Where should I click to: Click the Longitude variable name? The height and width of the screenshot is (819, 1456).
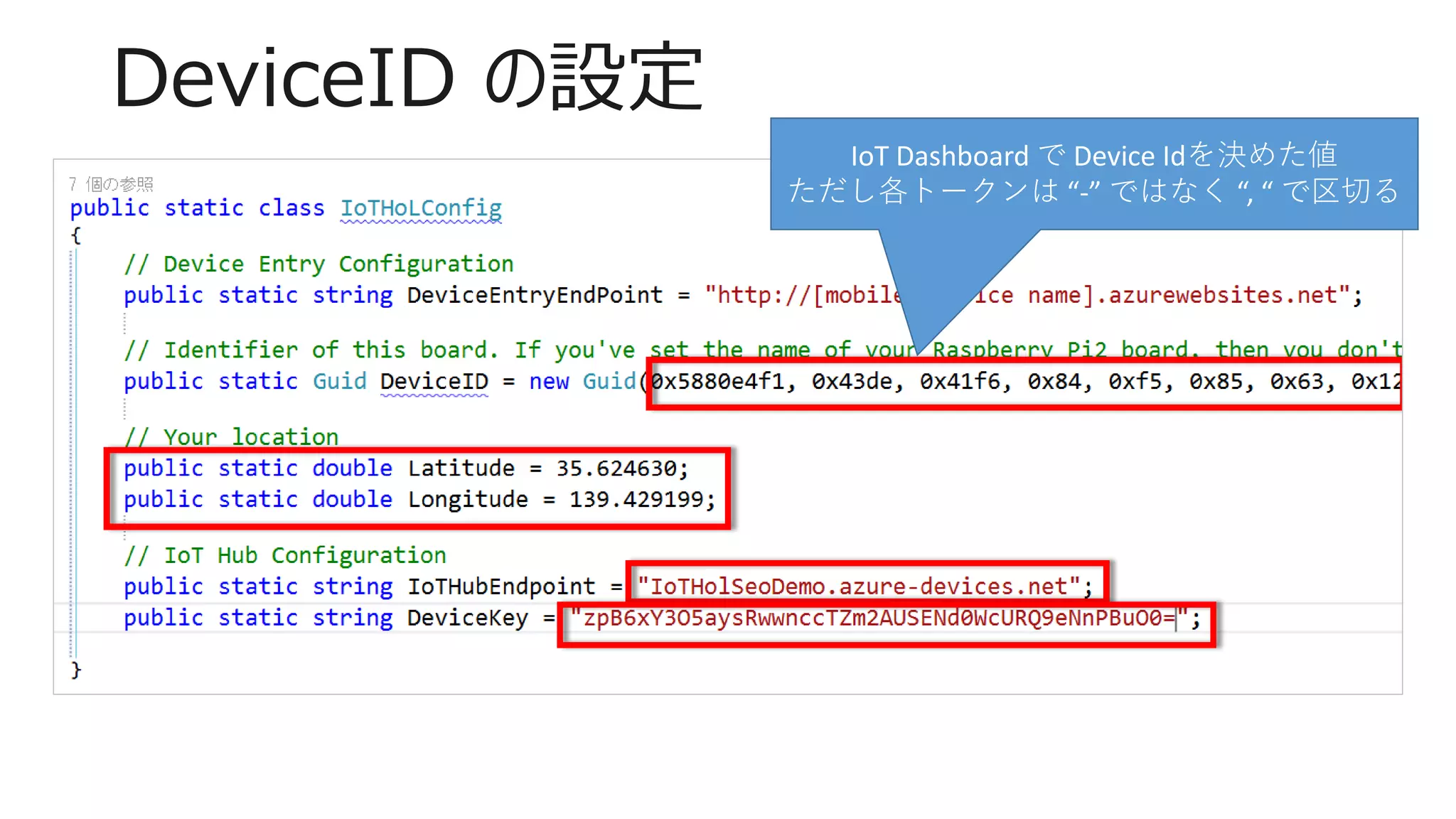click(x=468, y=500)
